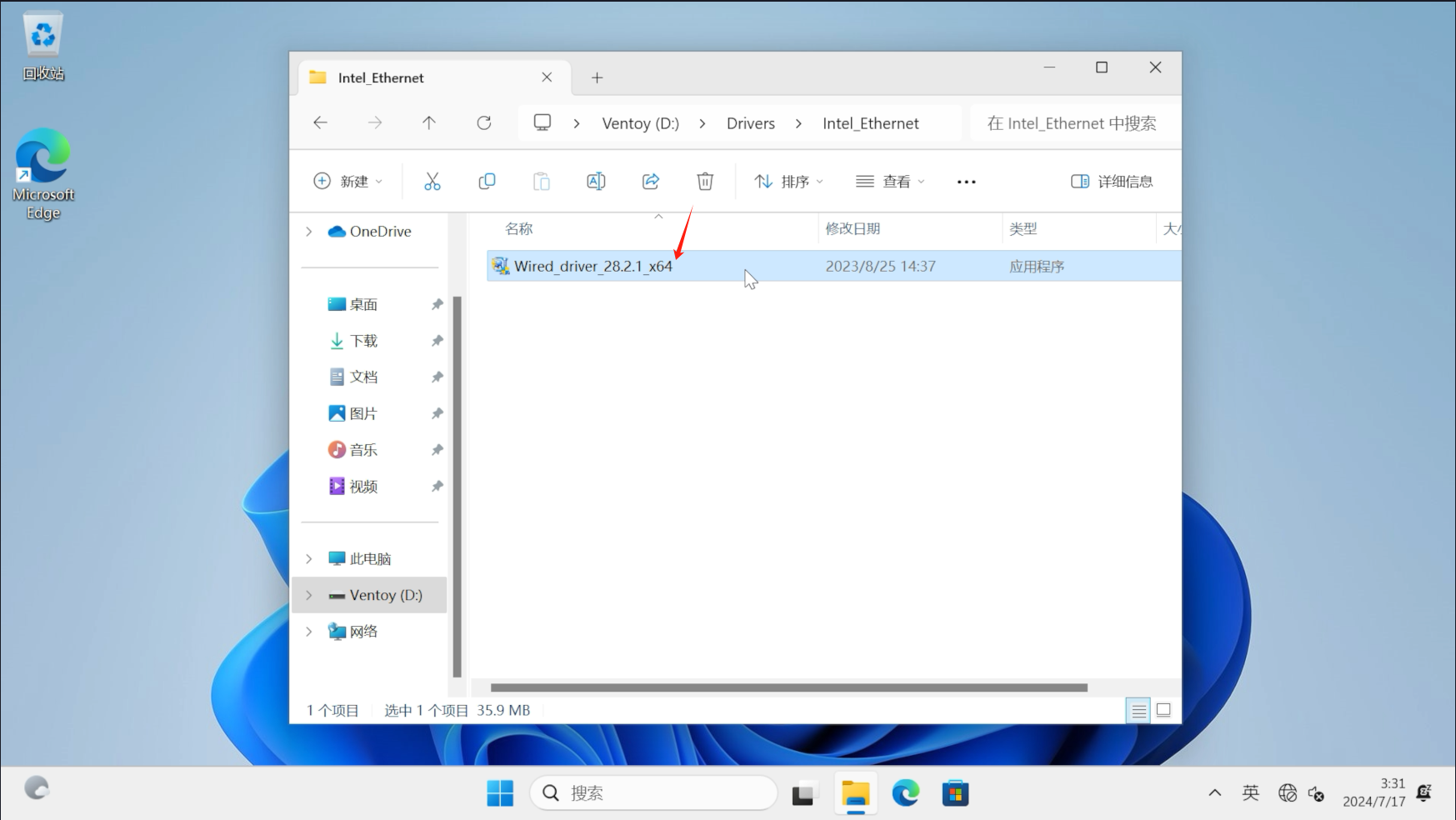Click the widgets icon at taskbar left
Screen dimensions: 1456x820
[37, 787]
